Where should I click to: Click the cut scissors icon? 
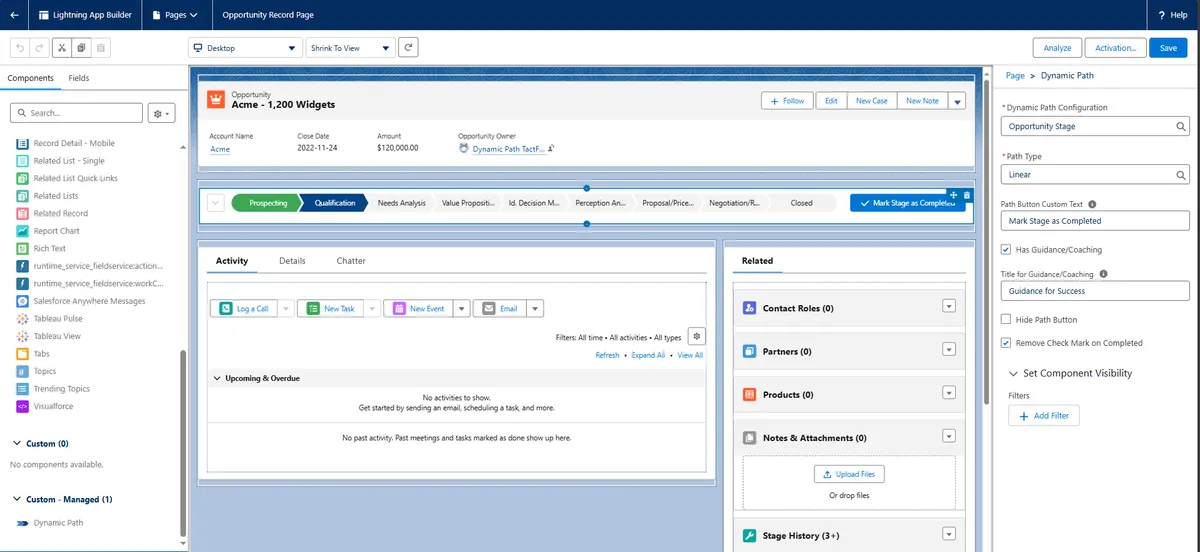pyautogui.click(x=62, y=47)
